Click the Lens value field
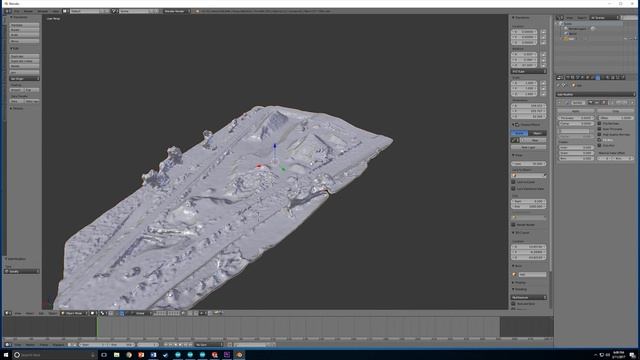This screenshot has width=640, height=360. click(x=529, y=164)
